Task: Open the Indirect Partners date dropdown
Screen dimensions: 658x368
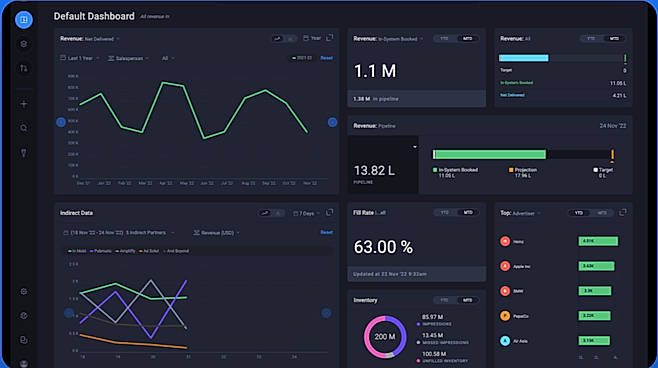Action: [x=119, y=232]
